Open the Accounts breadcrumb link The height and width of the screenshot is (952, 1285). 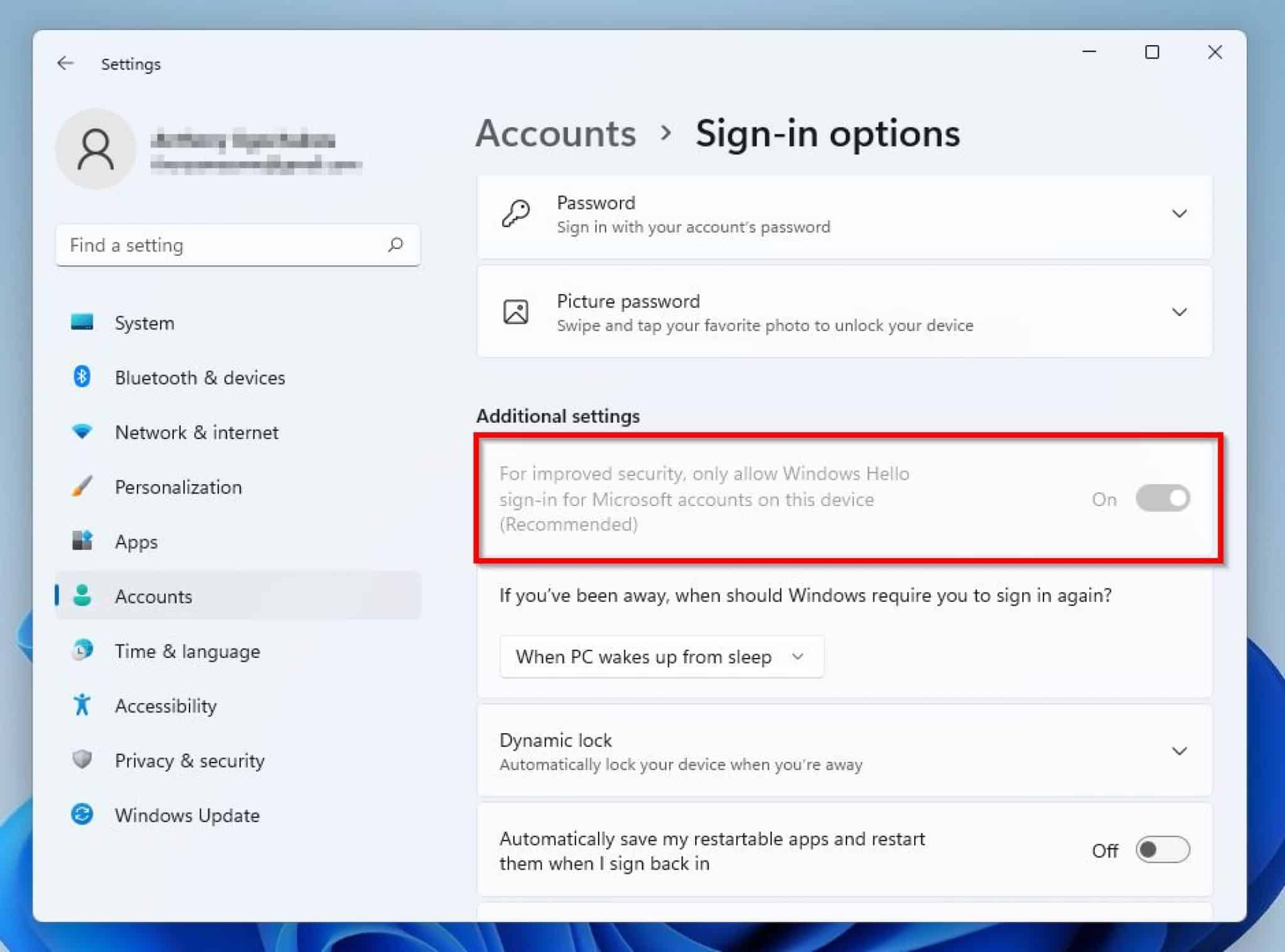556,133
